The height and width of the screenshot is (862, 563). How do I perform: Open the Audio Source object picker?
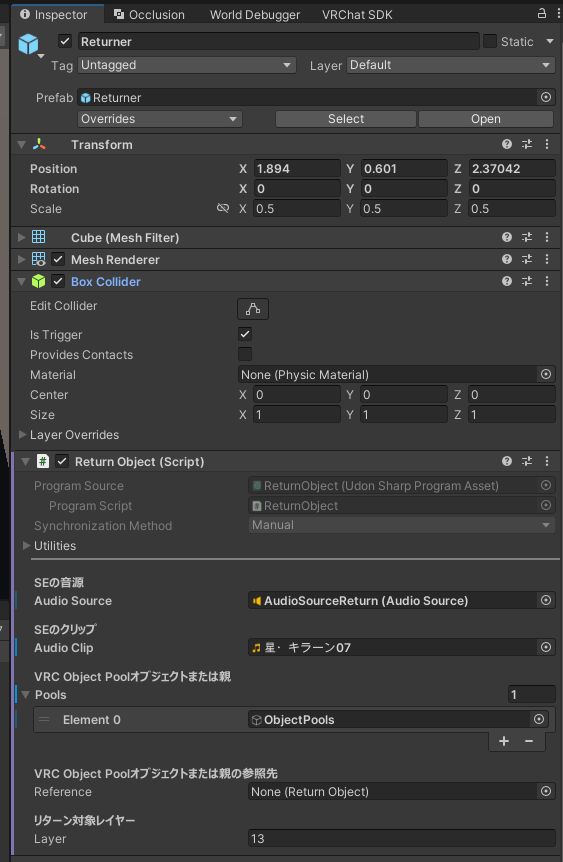coord(545,600)
